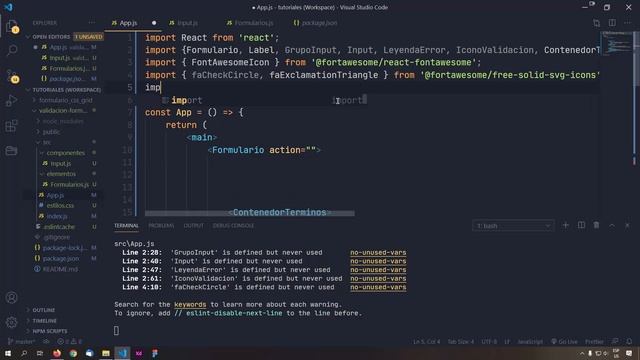Image resolution: width=640 pixels, height=360 pixels.
Task: Expand the node_modules folder
Action: 63,121
